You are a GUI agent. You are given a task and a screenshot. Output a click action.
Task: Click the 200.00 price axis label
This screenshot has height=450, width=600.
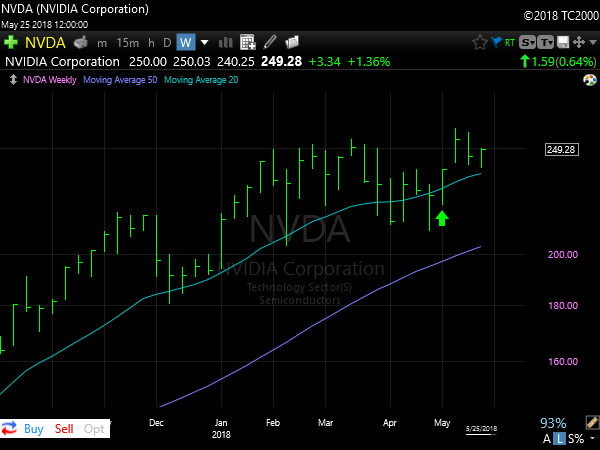pos(563,254)
